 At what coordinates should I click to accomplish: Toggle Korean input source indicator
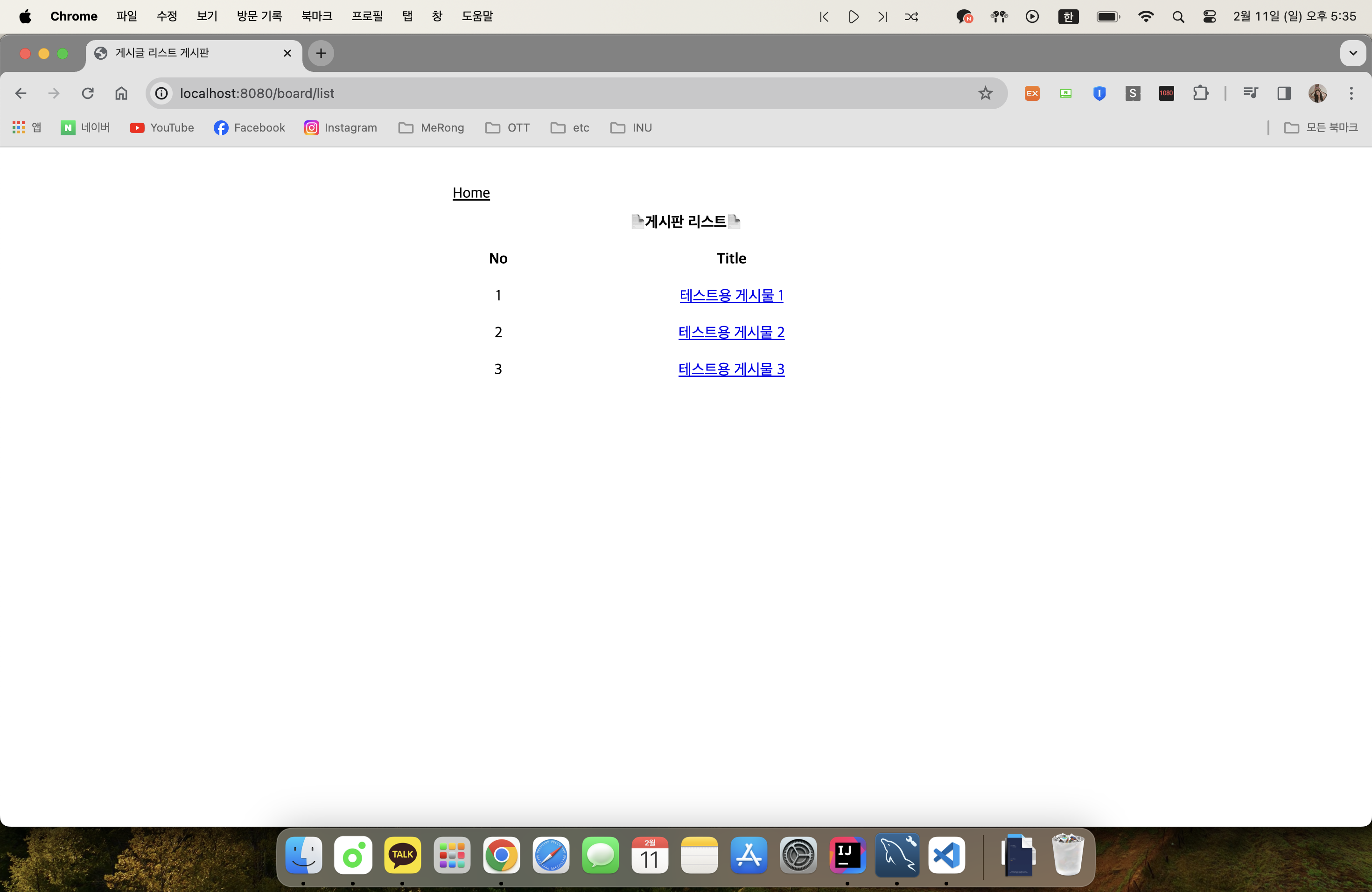tap(1068, 17)
